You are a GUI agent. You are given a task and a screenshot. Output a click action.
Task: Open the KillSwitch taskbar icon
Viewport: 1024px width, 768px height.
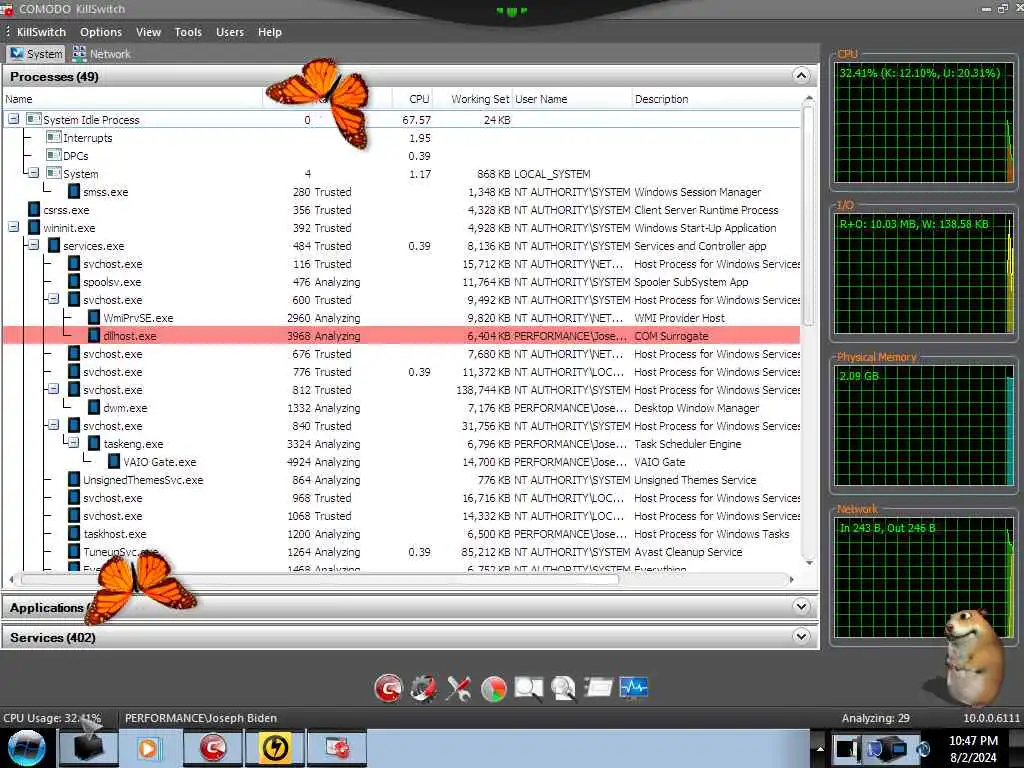[x=336, y=748]
